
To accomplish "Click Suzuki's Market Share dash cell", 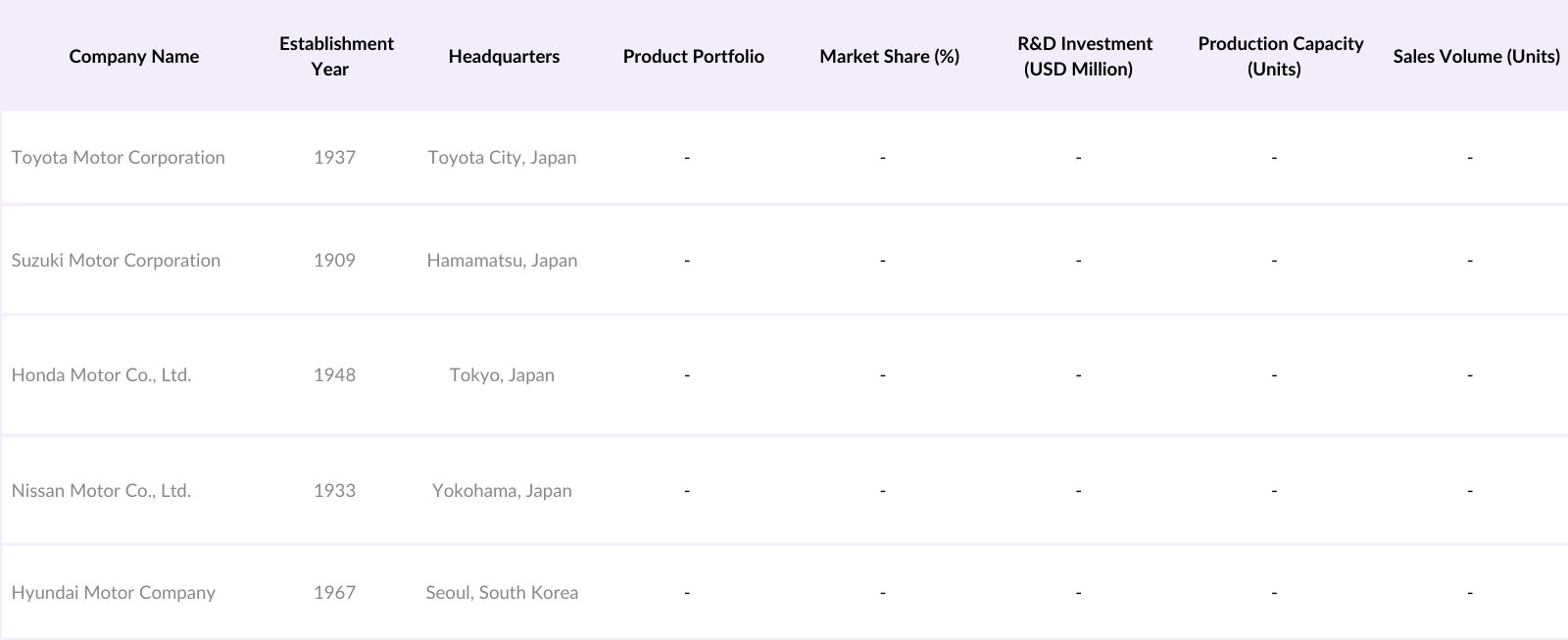I will click(883, 260).
